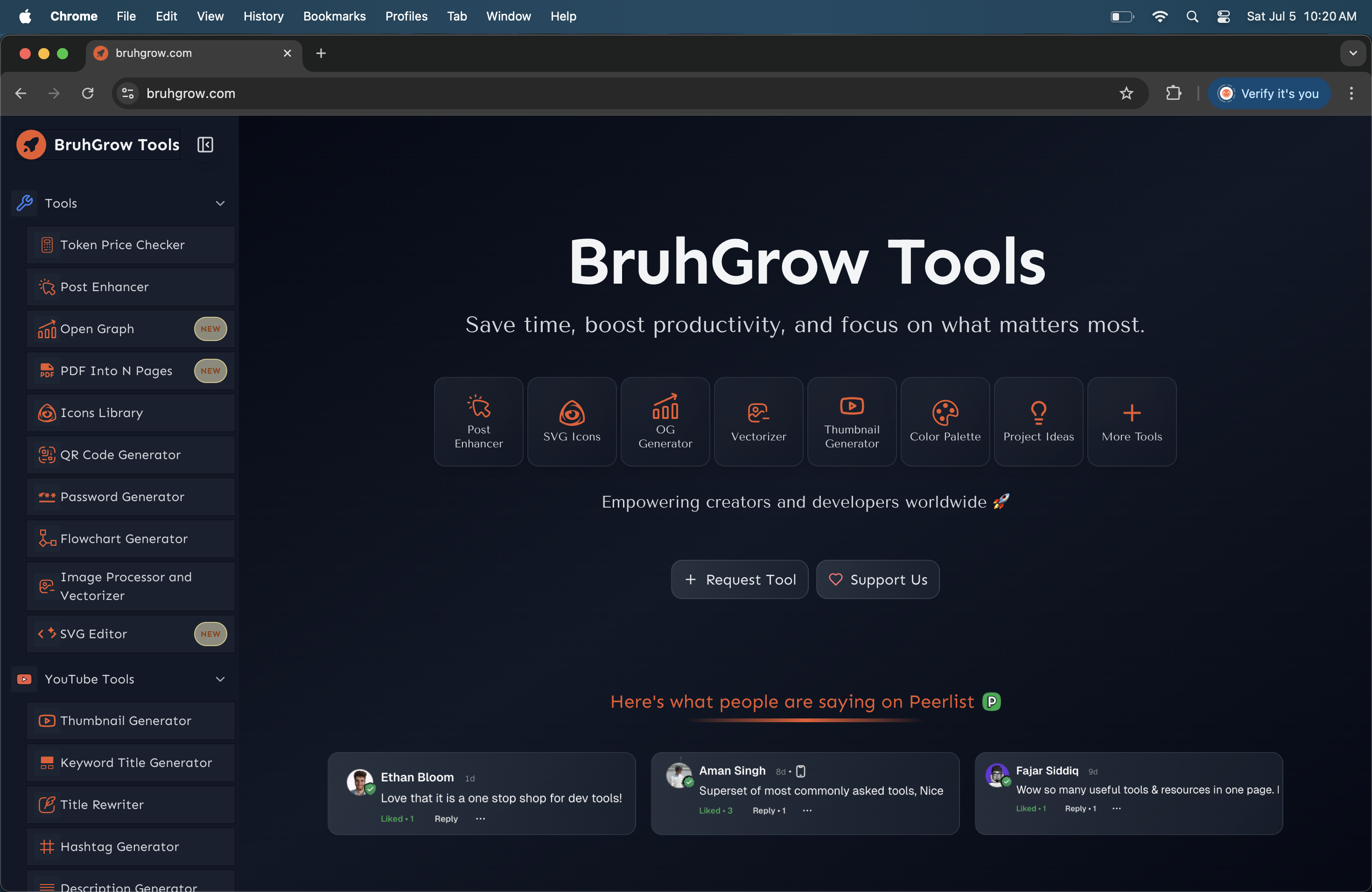Reply to Ethan Bloom's comment
Viewport: 1372px width, 892px height.
(446, 818)
